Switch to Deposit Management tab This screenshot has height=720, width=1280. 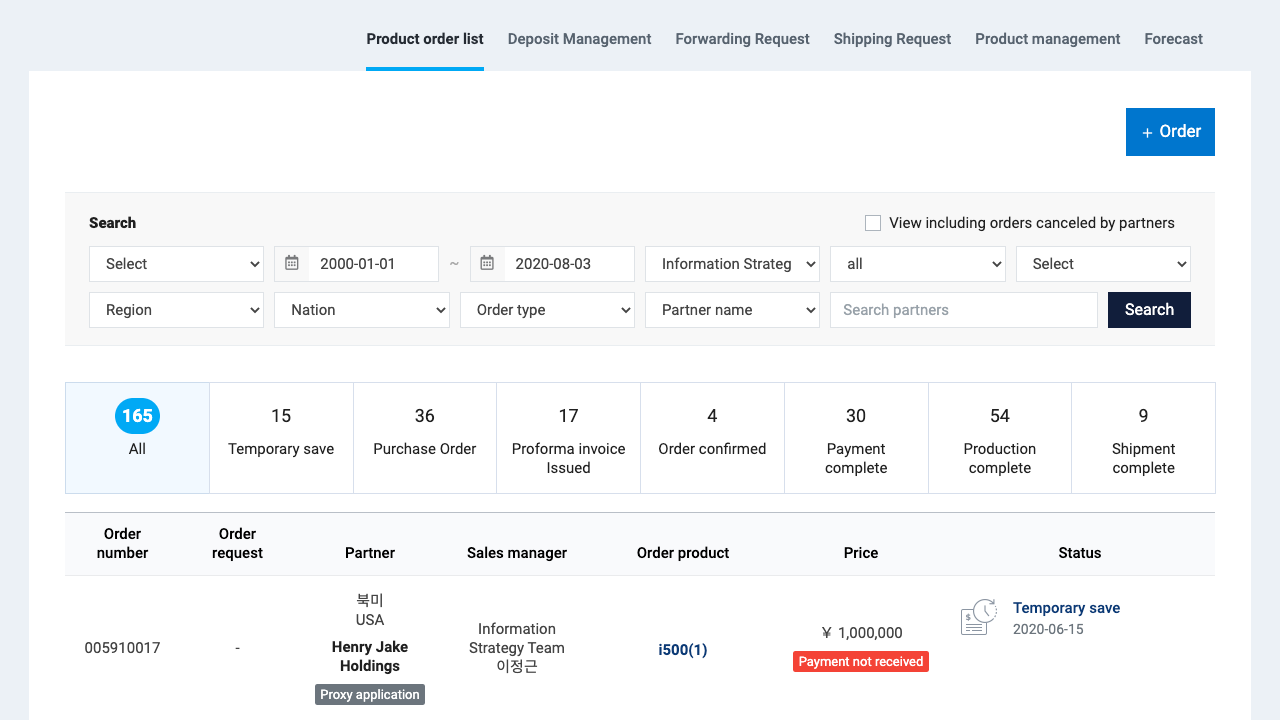tap(579, 39)
